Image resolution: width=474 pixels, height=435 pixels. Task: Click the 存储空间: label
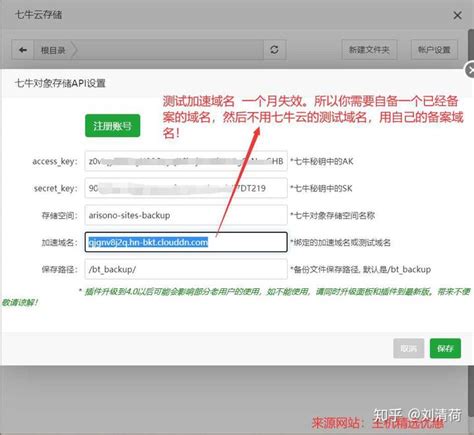click(x=60, y=216)
